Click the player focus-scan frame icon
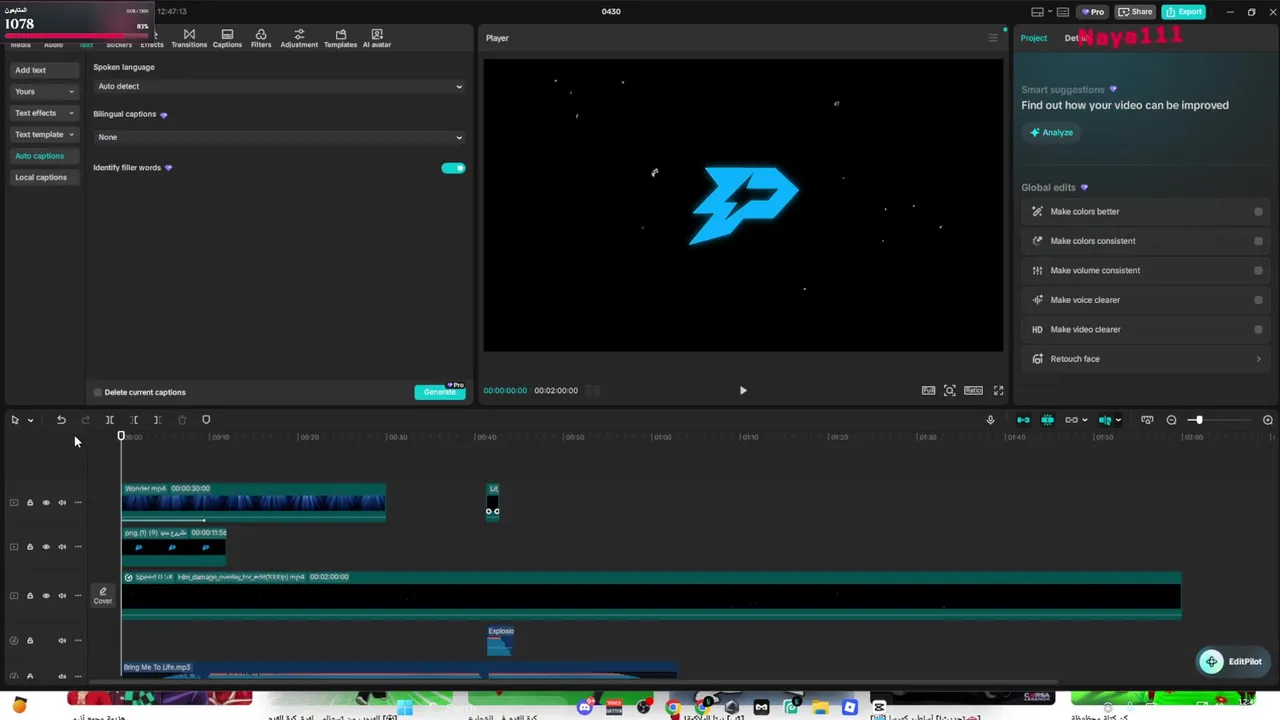This screenshot has width=1280, height=720. 950,391
